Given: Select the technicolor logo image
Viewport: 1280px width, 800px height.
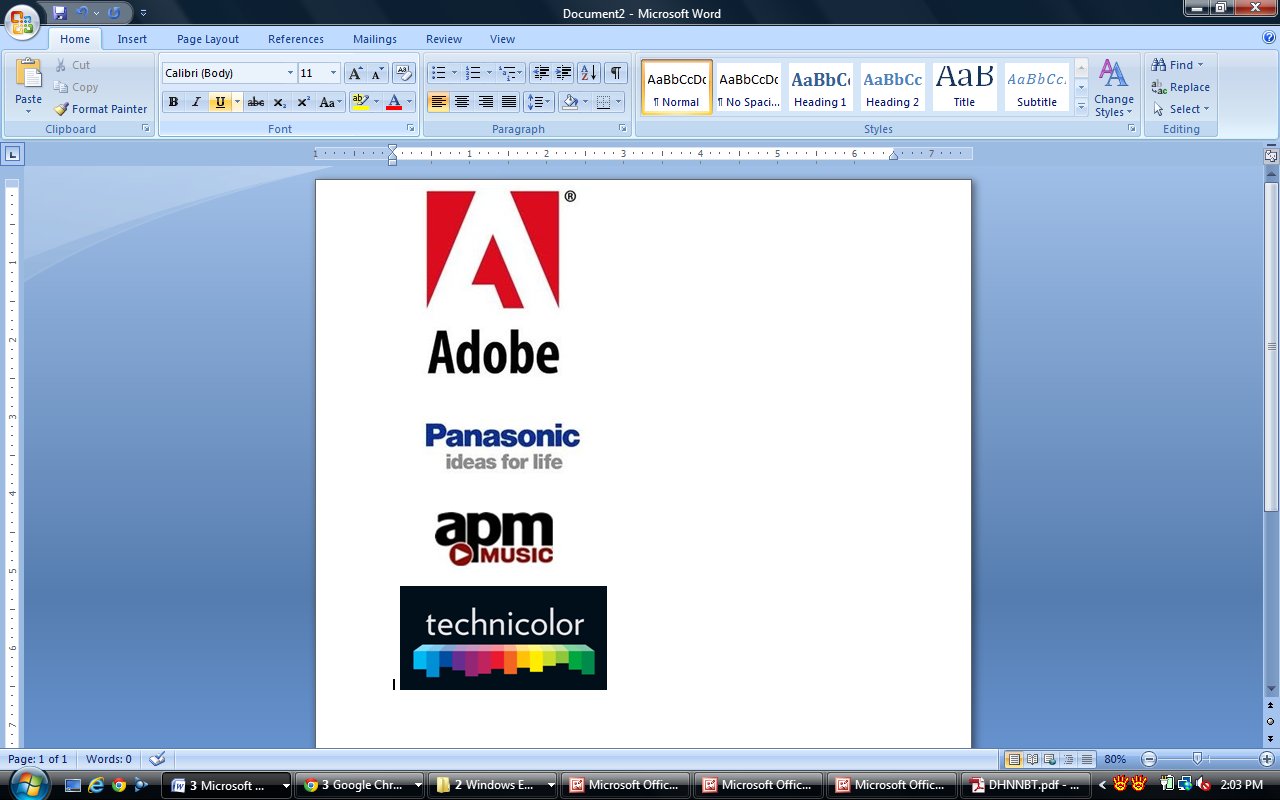Looking at the screenshot, I should click(x=503, y=637).
